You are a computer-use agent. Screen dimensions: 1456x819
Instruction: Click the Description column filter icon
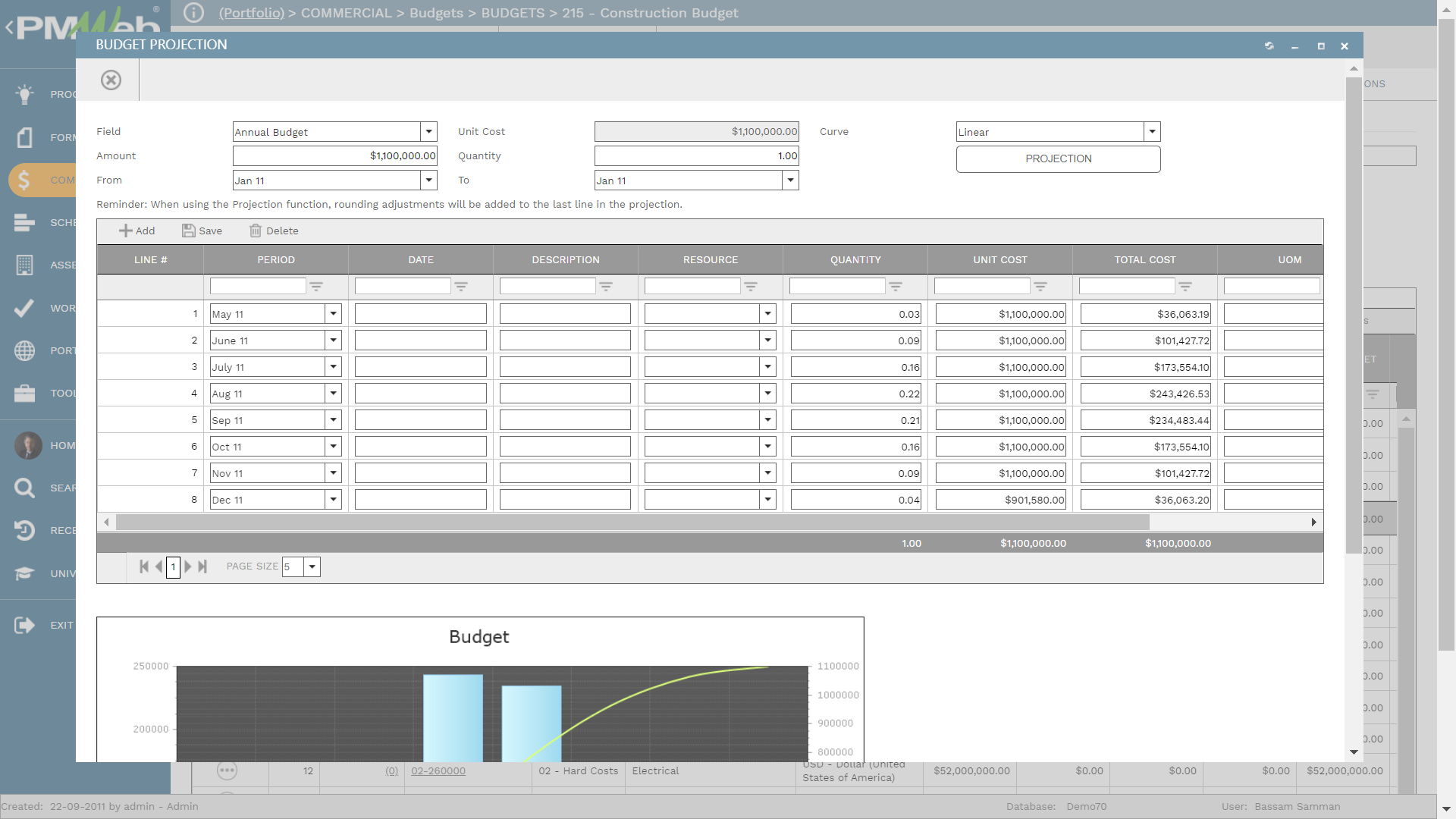[x=606, y=287]
